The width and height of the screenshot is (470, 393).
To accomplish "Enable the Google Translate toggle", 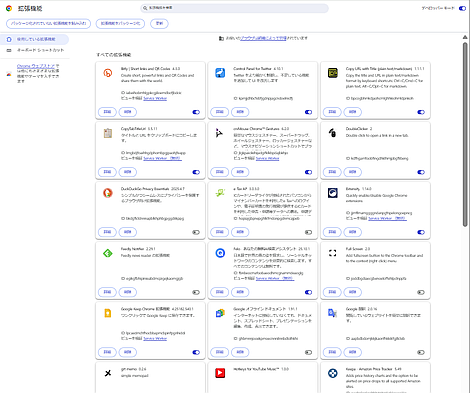I will tap(421, 352).
